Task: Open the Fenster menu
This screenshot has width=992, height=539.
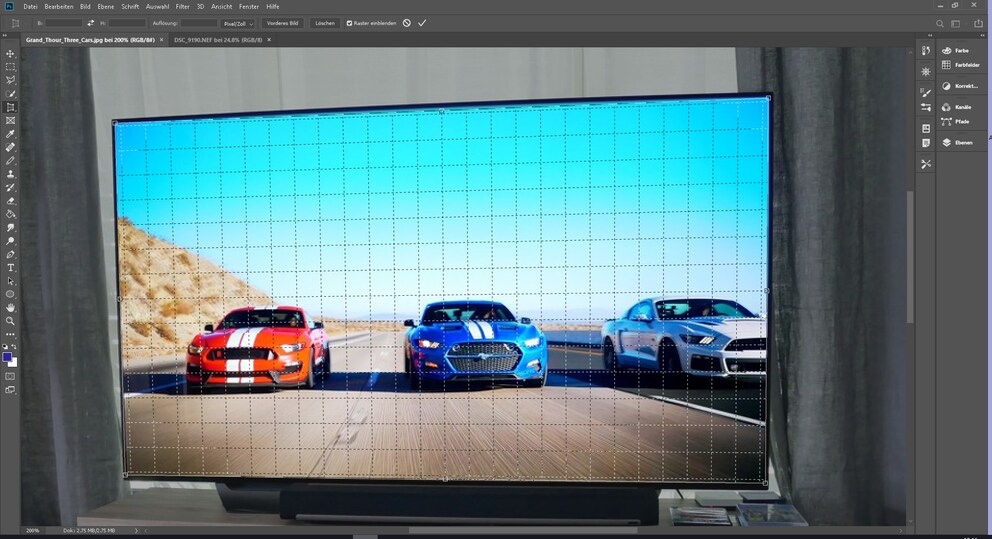Action: click(249, 6)
